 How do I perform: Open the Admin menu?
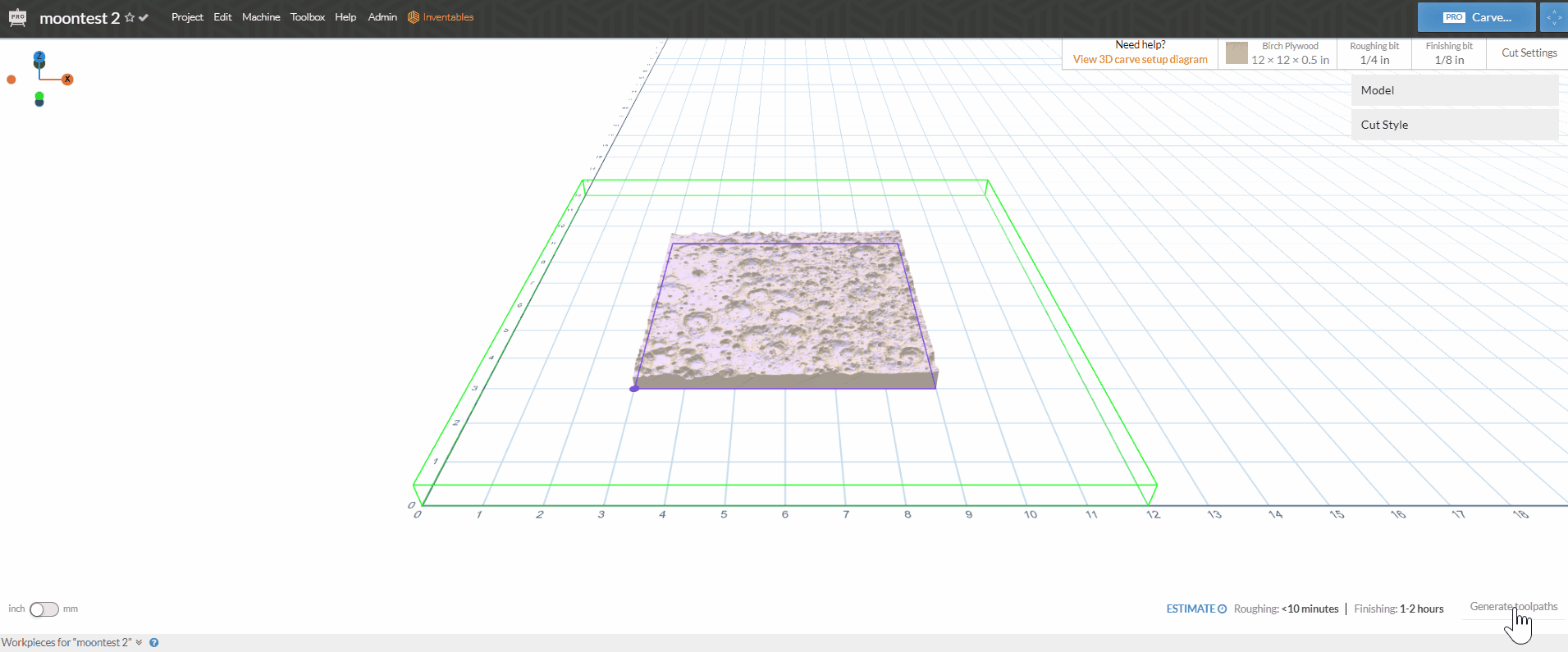pos(382,17)
